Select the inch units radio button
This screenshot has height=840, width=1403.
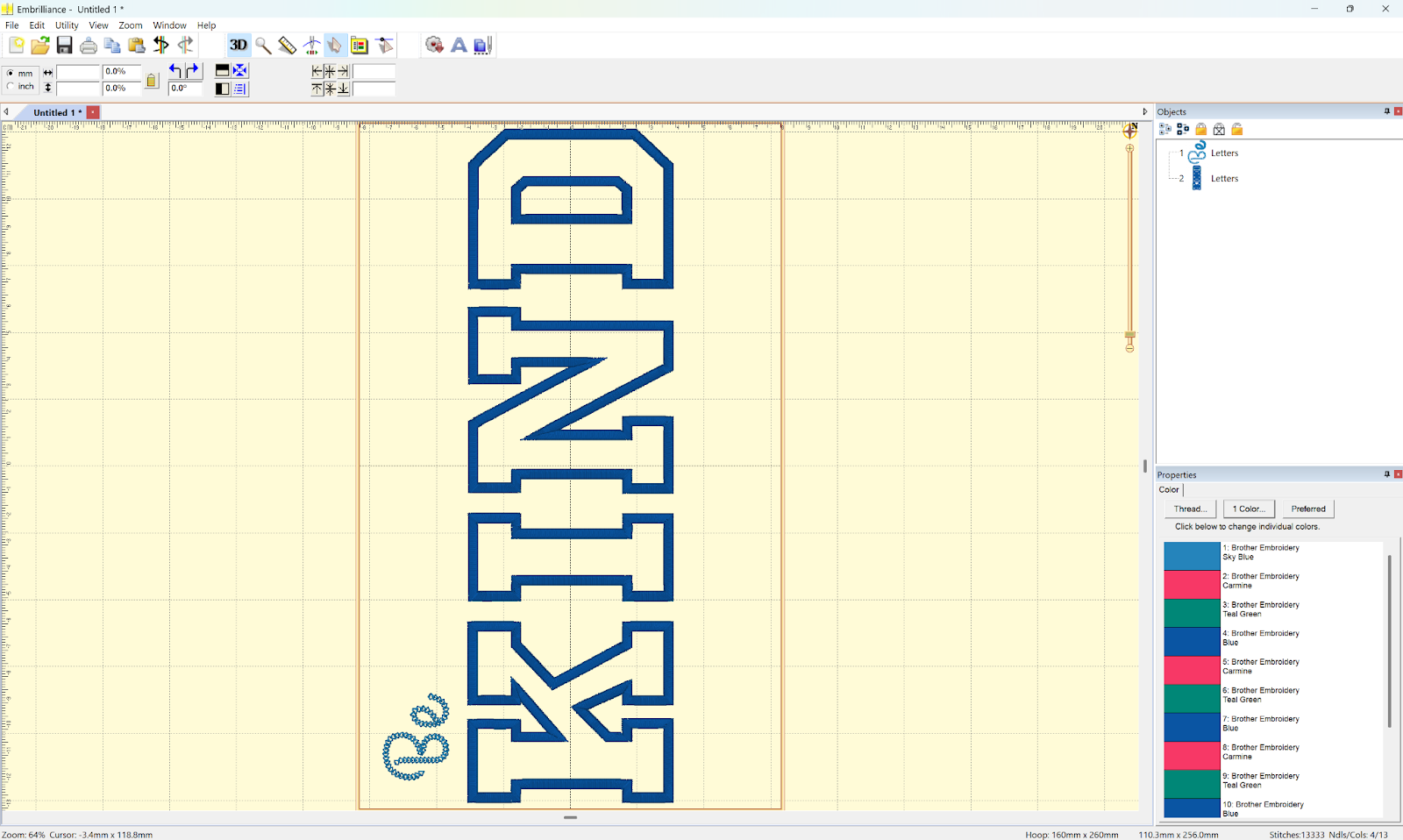click(x=11, y=87)
